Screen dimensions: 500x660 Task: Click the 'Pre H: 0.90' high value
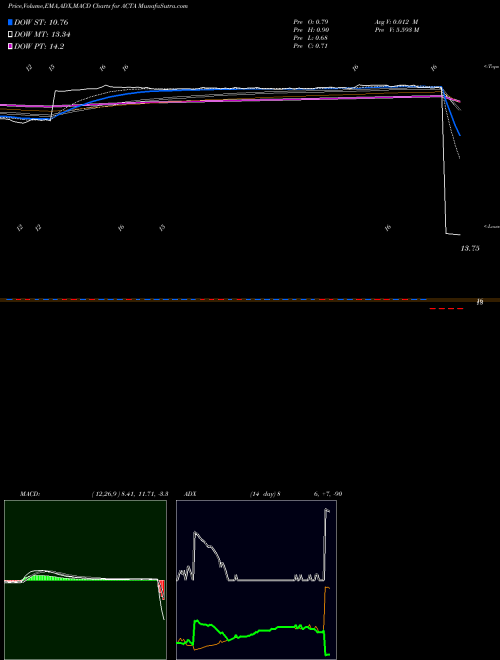(x=311, y=30)
